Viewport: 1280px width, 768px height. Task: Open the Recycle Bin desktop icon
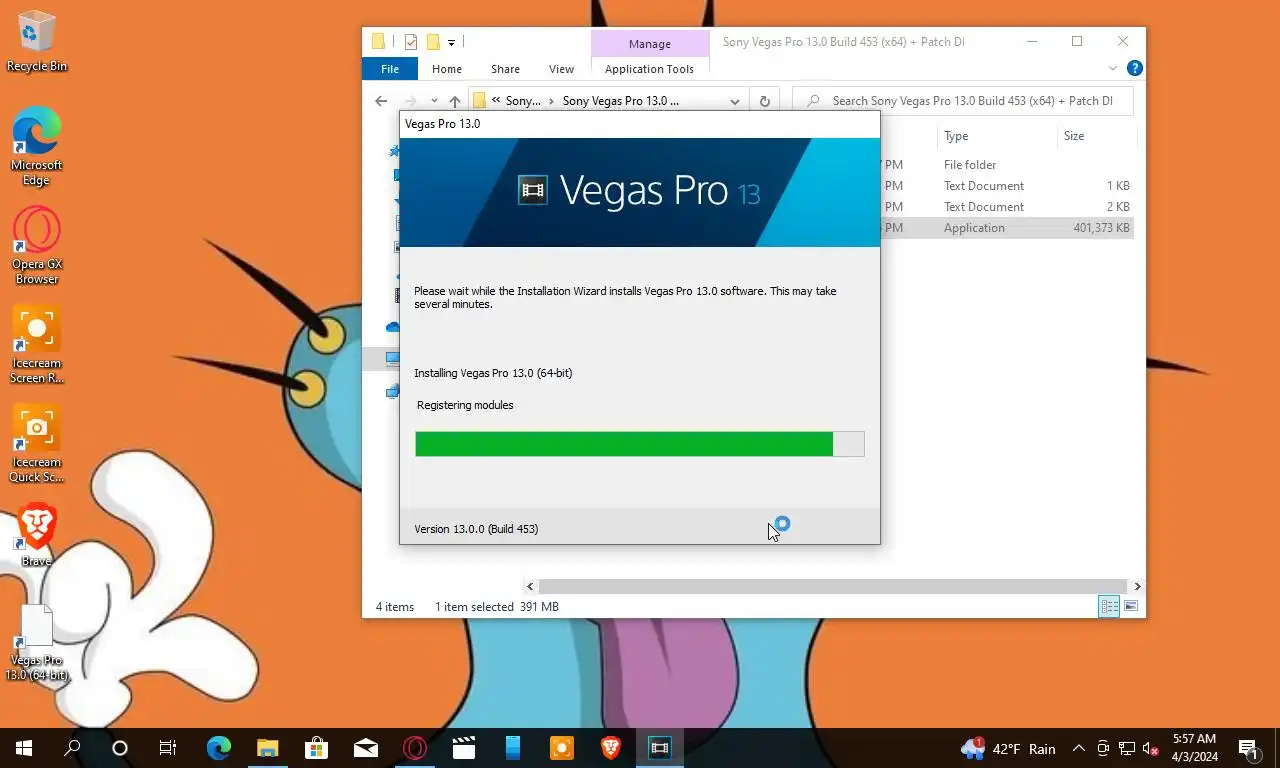37,41
